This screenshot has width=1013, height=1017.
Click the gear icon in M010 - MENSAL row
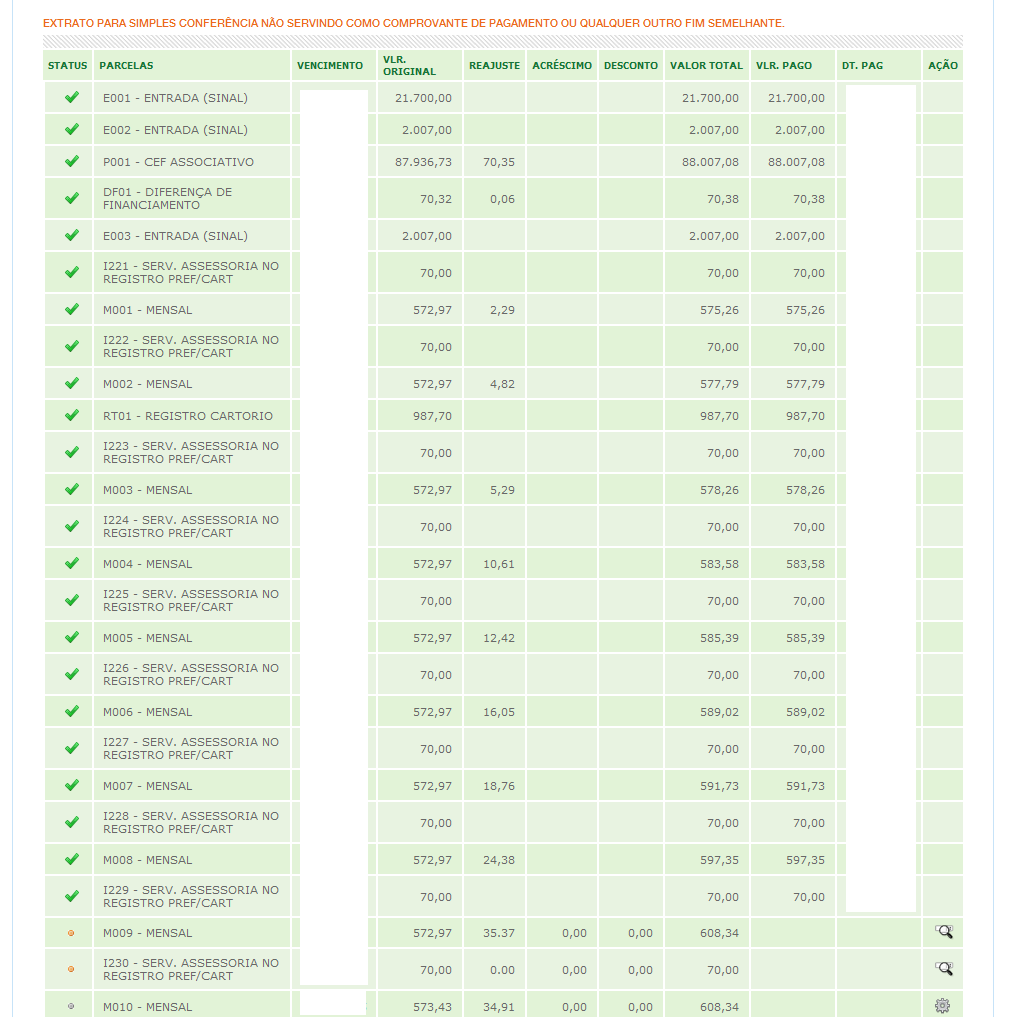pos(942,1006)
